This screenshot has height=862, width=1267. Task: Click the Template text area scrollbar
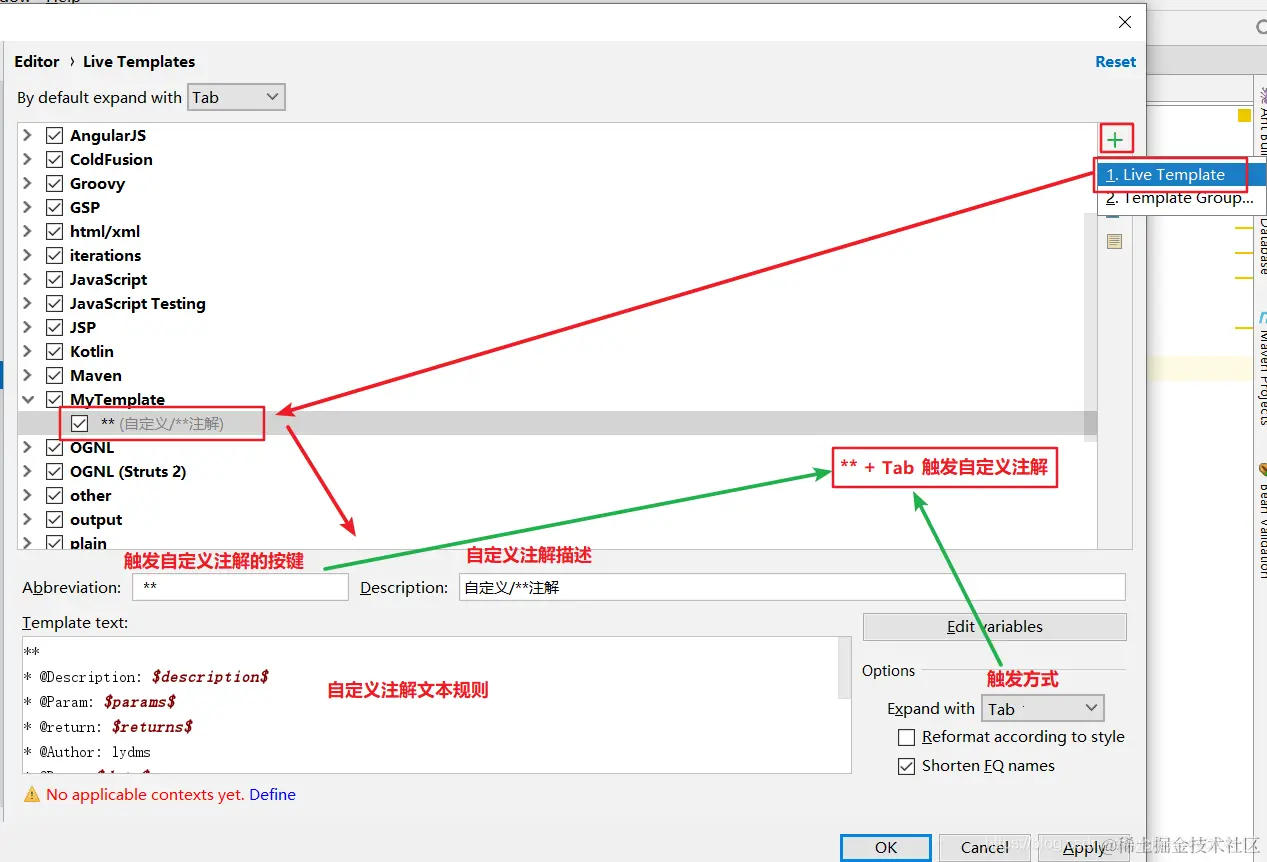(845, 668)
